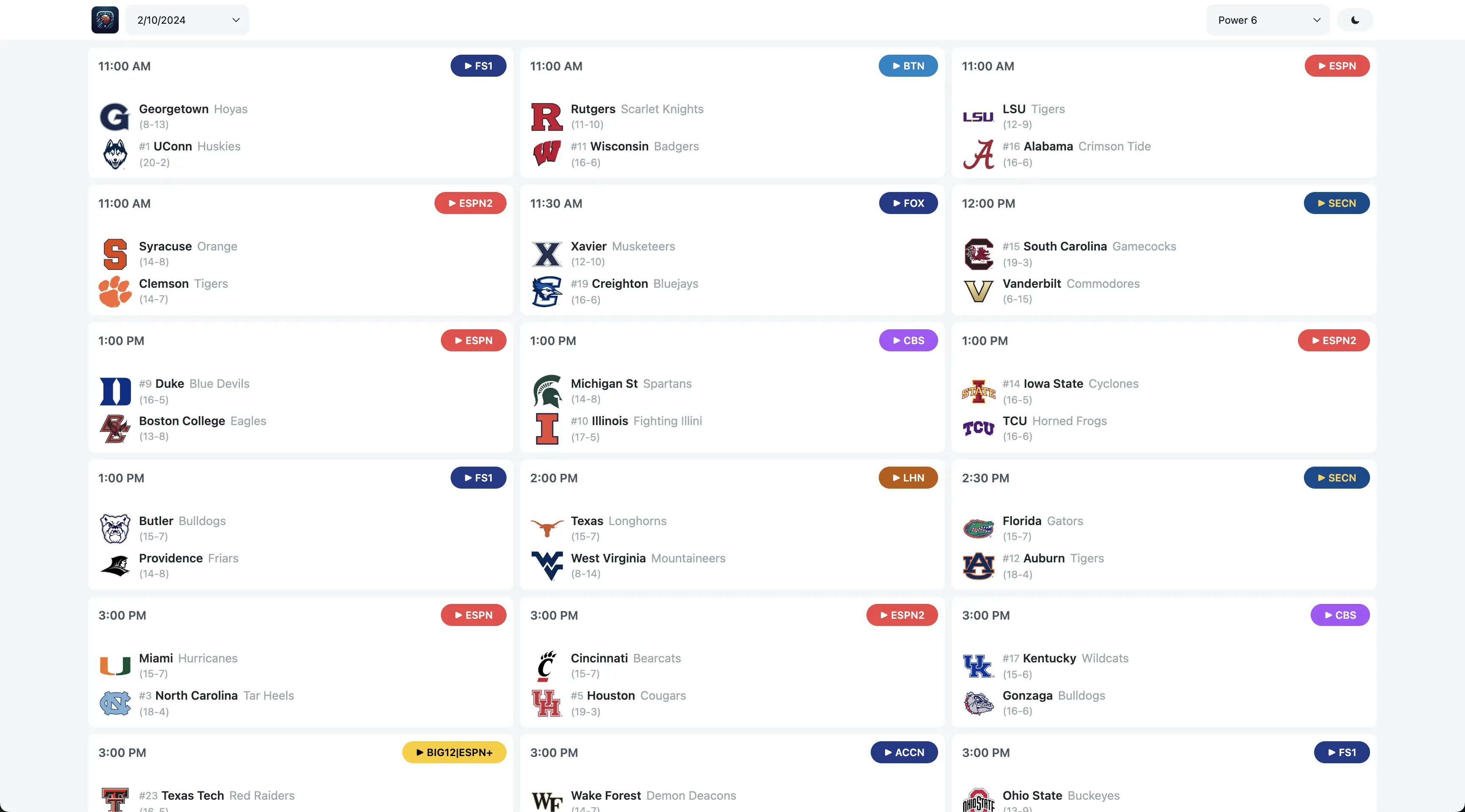Click the BTN play badge
Image resolution: width=1465 pixels, height=812 pixels.
click(908, 65)
